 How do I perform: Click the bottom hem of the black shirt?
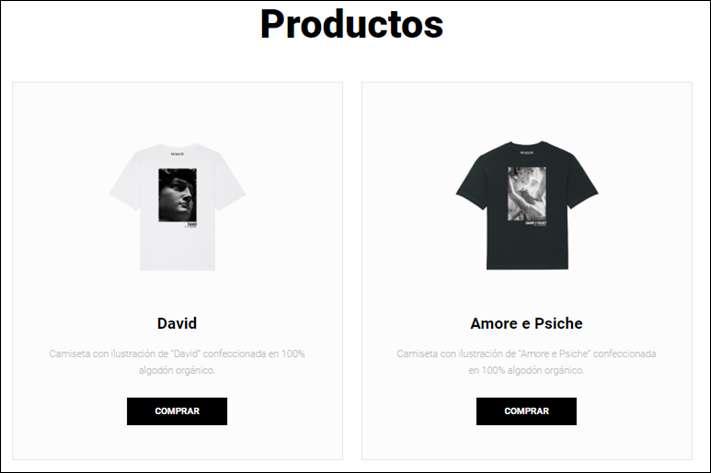pos(527,266)
